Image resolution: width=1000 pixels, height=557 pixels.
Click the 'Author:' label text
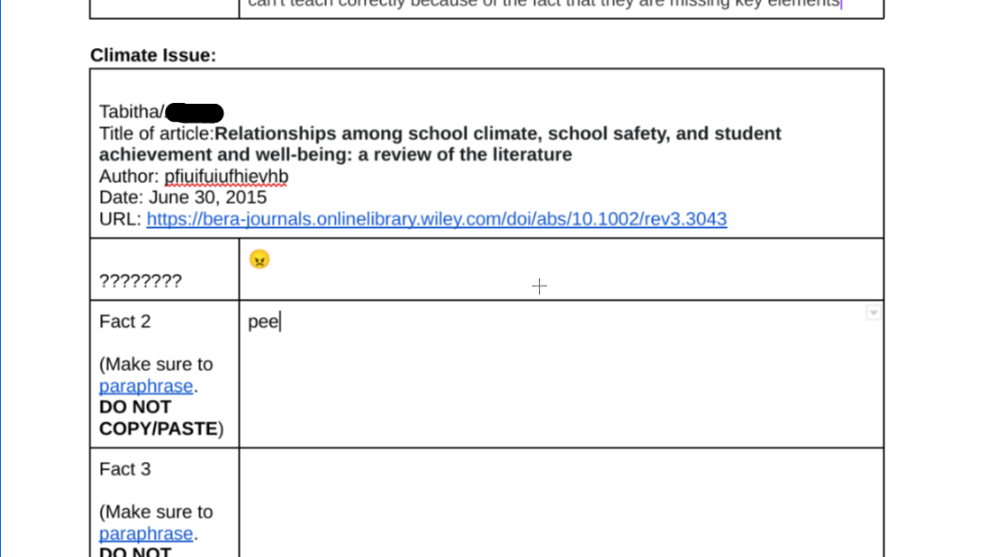tap(129, 177)
